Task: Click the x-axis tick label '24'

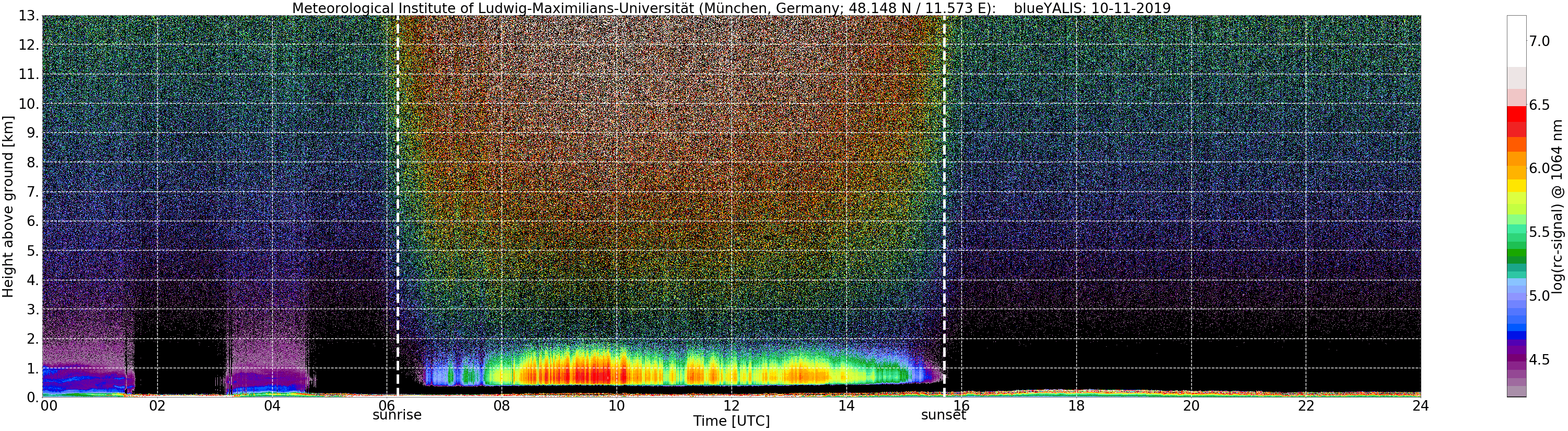Action: tap(1421, 405)
